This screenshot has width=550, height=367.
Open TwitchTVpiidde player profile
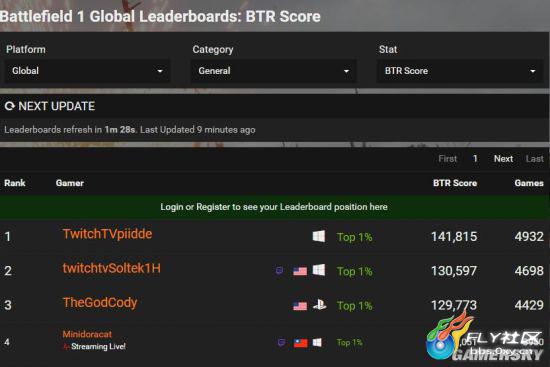pos(107,234)
